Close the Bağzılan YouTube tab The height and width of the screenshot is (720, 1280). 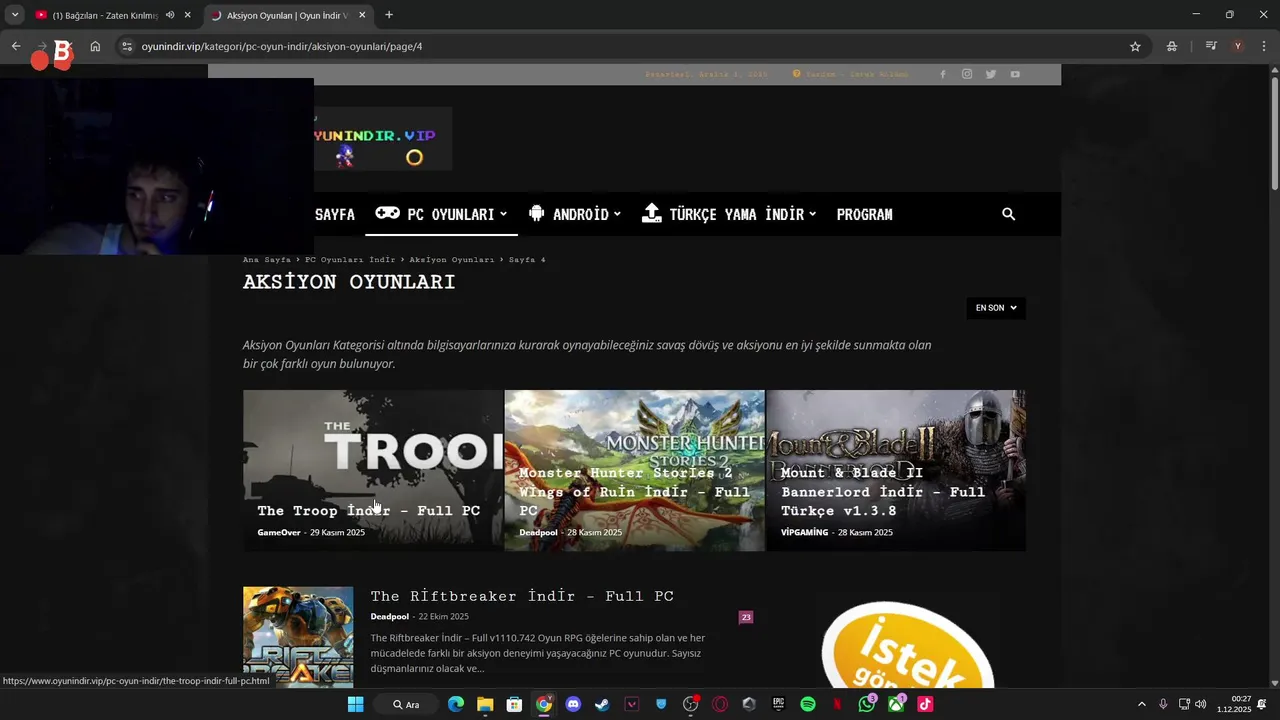coord(187,15)
